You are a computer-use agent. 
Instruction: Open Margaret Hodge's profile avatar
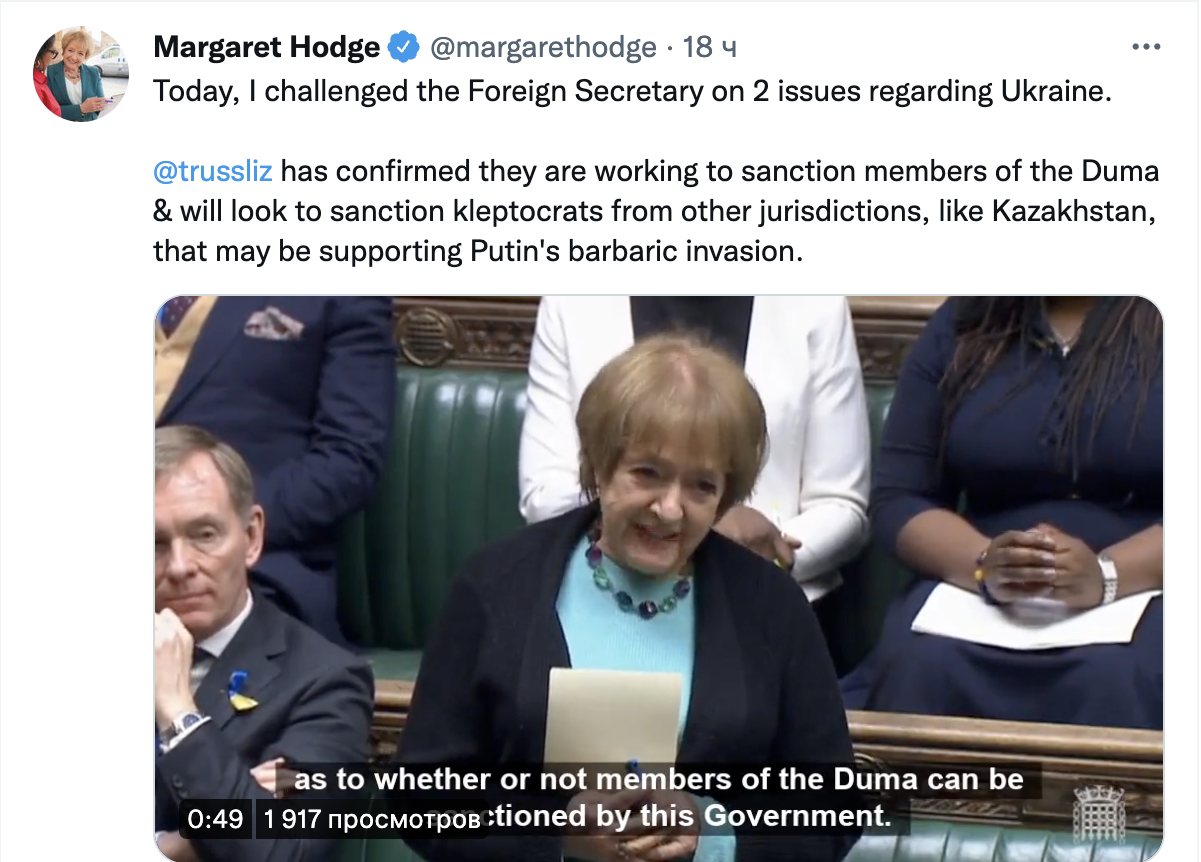point(82,74)
